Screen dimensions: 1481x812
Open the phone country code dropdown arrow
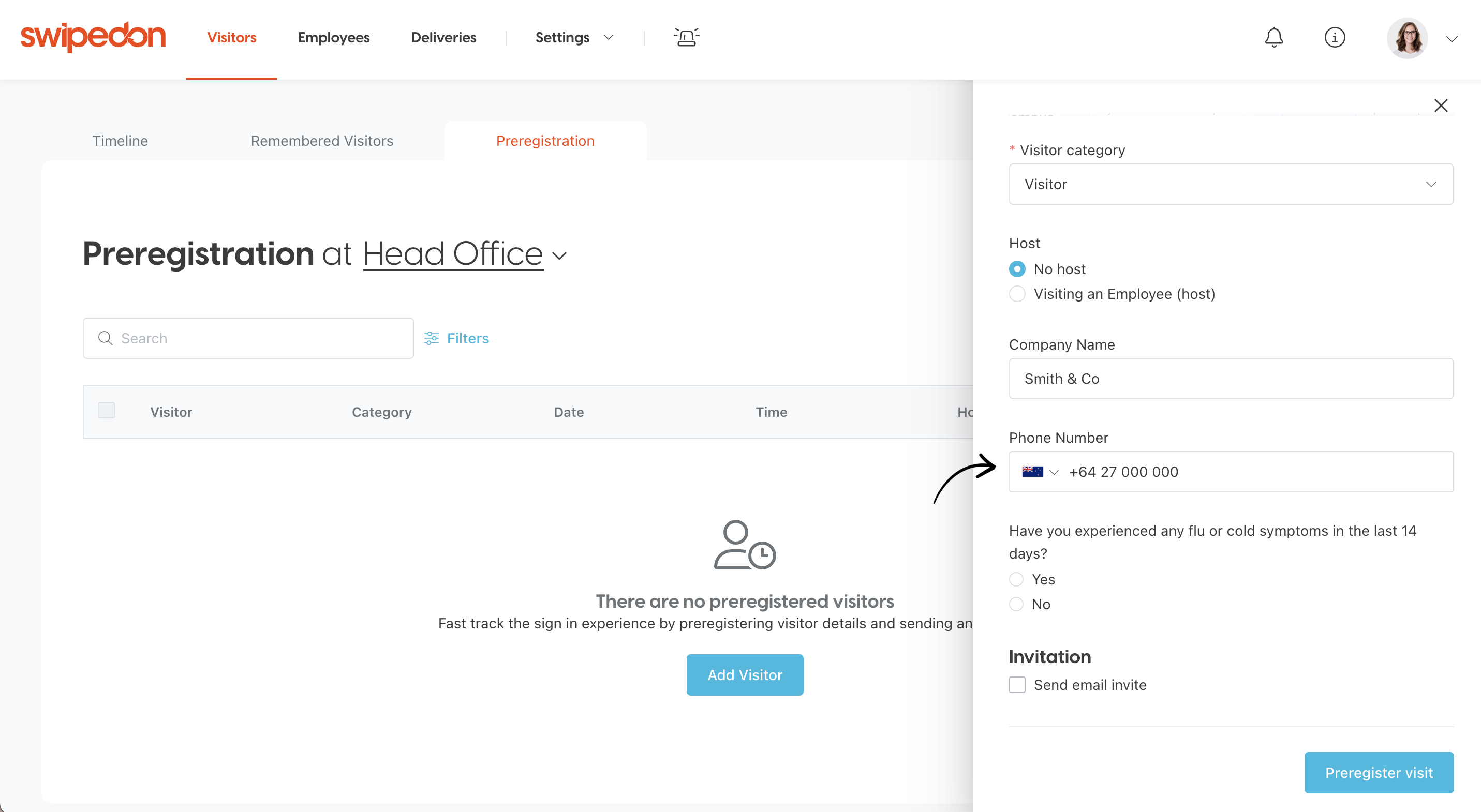[1054, 472]
